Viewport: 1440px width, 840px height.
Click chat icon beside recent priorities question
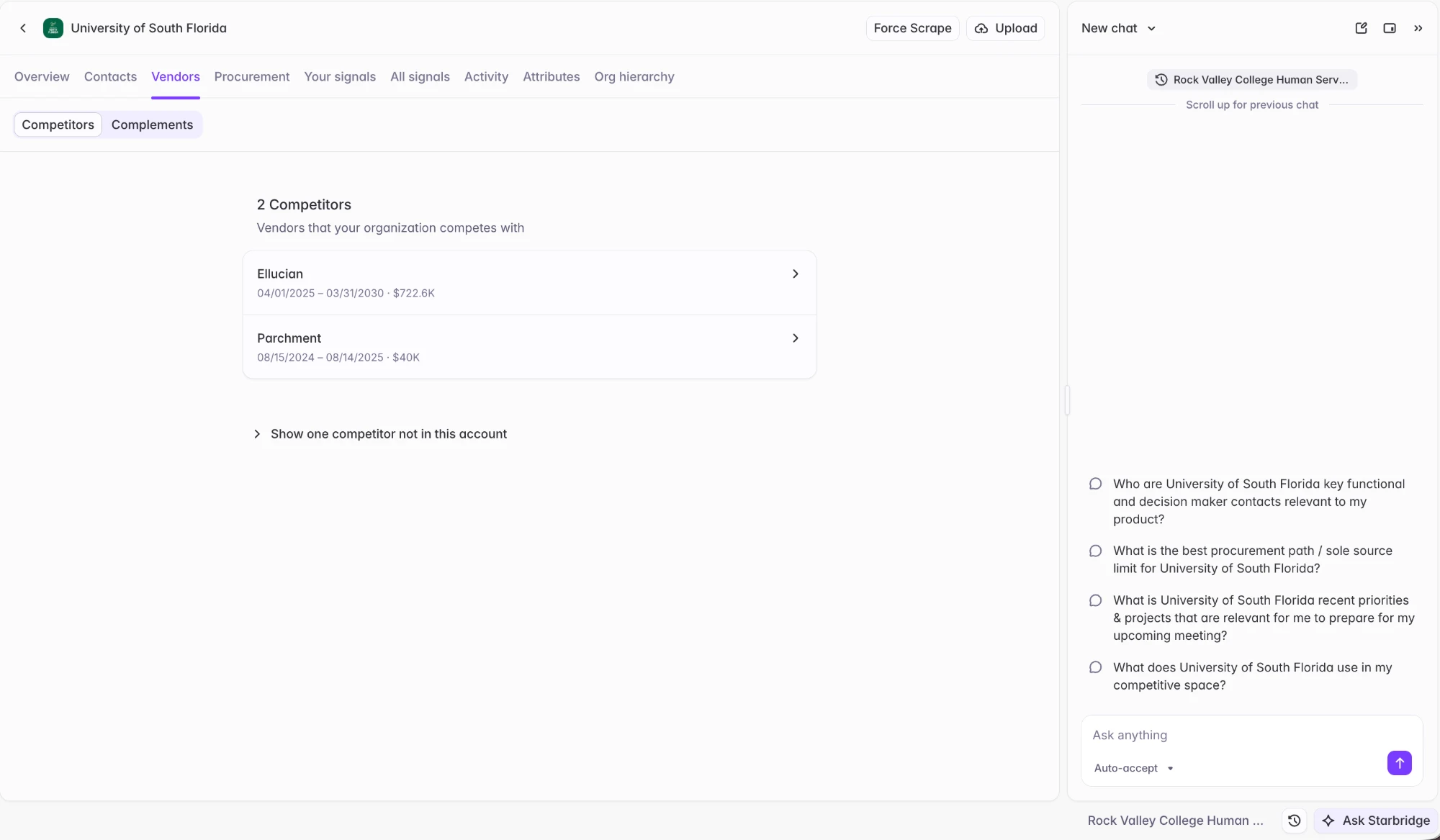pos(1095,600)
